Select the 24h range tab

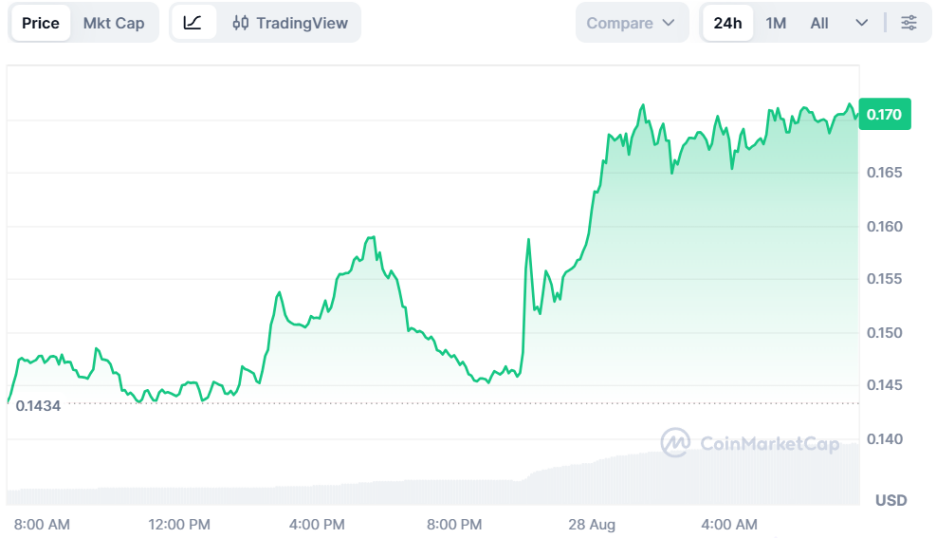coord(728,23)
